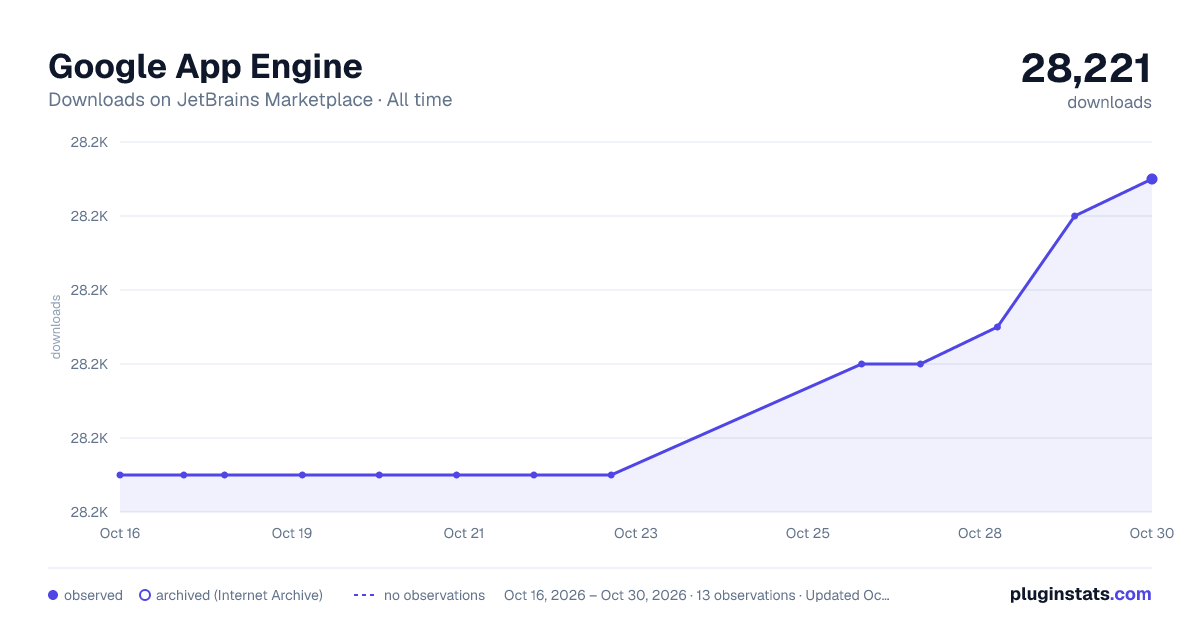Image resolution: width=1200 pixels, height=630 pixels.
Task: Click the 'archived (Internet Archive)' legend label
Action: point(239,595)
